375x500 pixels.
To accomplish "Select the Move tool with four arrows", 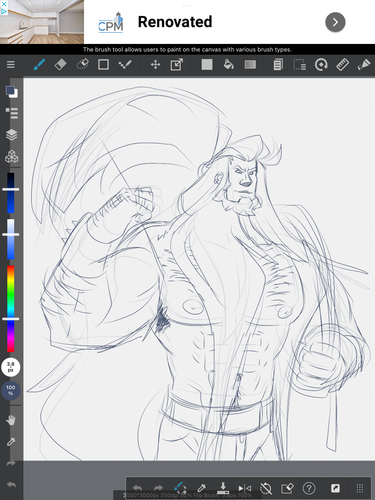I will pos(155,64).
